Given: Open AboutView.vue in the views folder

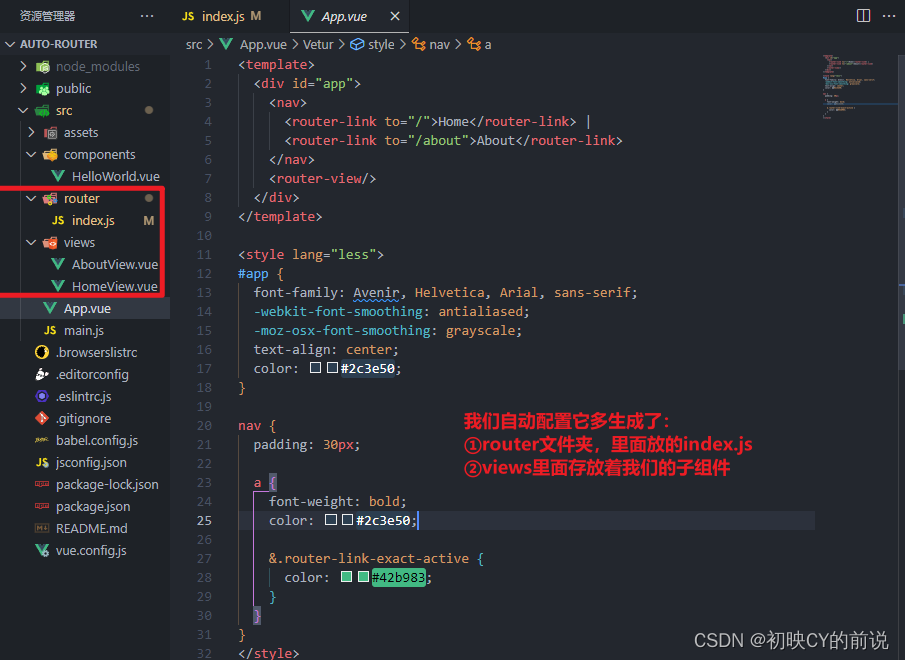Looking at the screenshot, I should tap(114, 265).
